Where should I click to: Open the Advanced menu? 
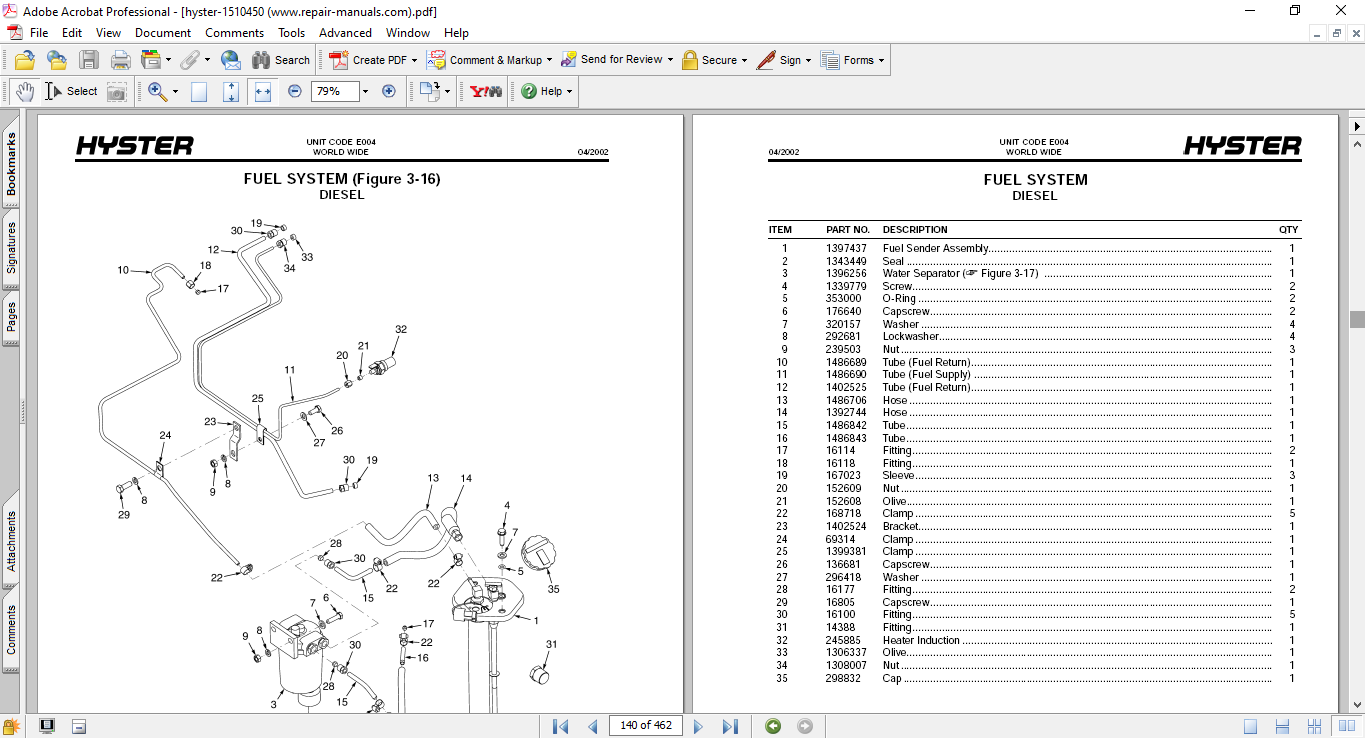pyautogui.click(x=345, y=33)
